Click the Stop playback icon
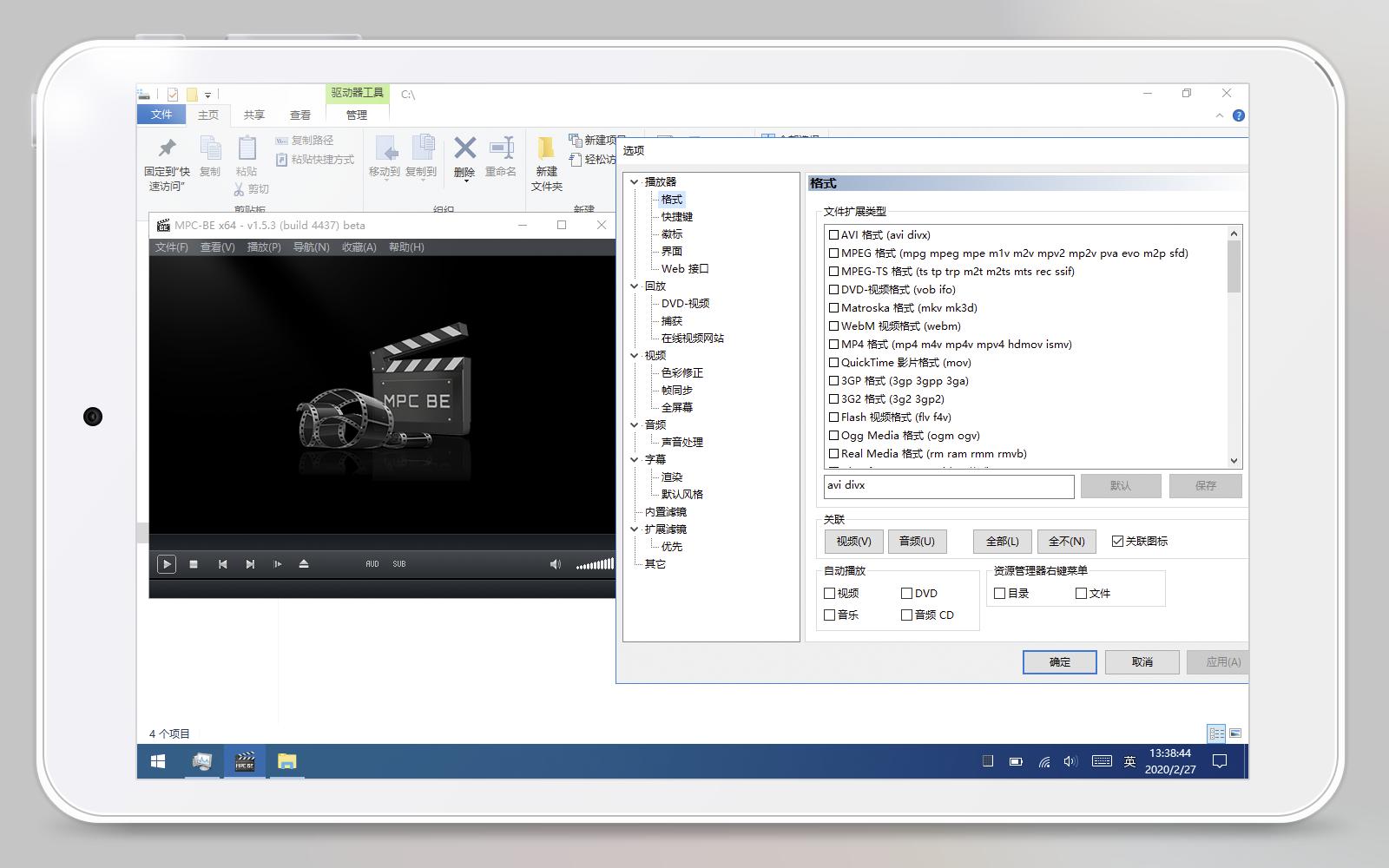Screen dimensions: 1389x868 [194, 563]
